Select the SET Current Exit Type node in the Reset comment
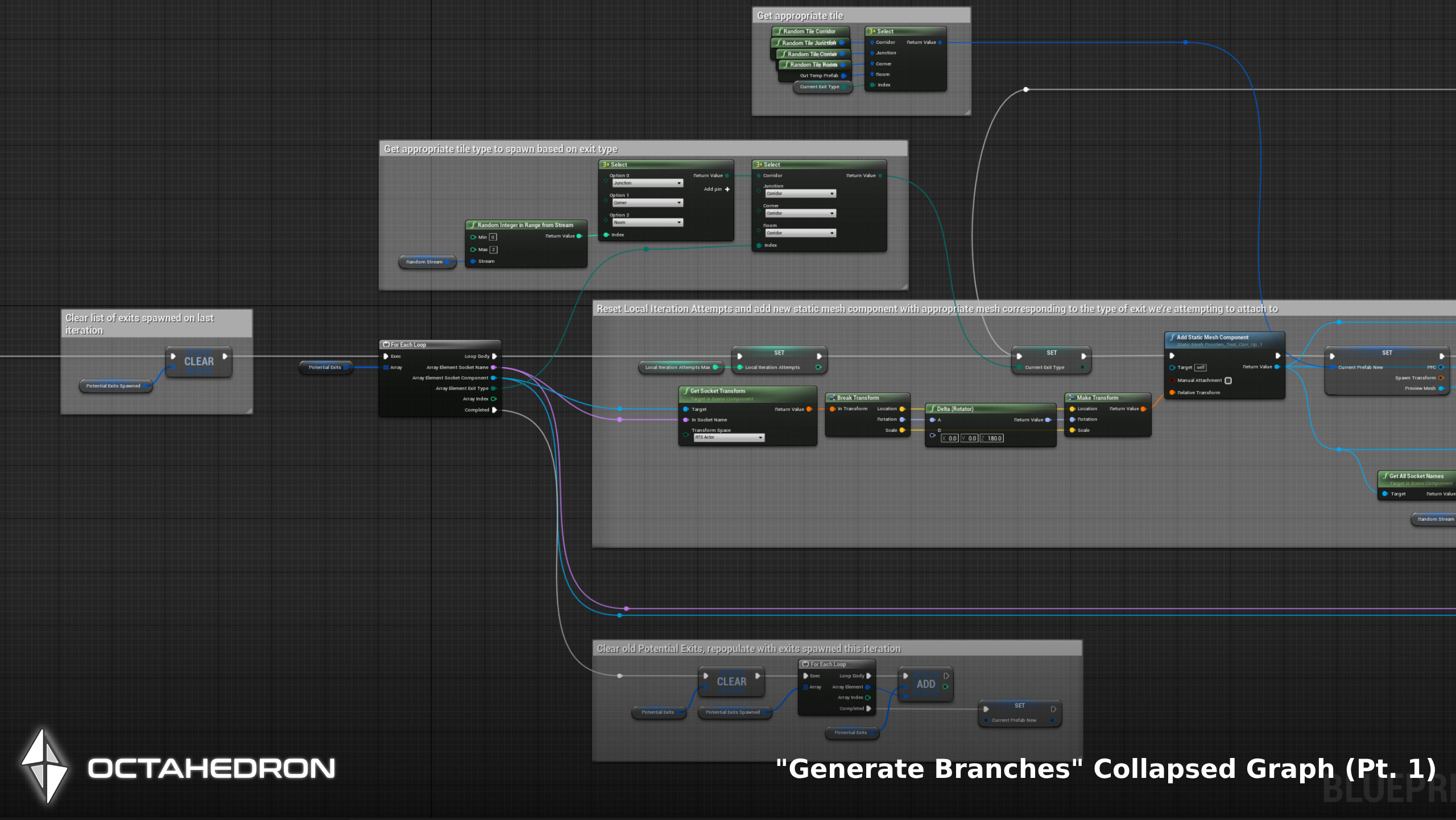The height and width of the screenshot is (820, 1456). pos(1051,360)
